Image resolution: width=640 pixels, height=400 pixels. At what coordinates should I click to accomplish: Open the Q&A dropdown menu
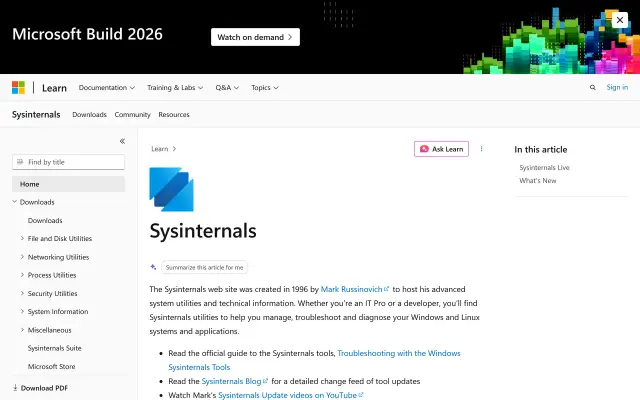(227, 88)
